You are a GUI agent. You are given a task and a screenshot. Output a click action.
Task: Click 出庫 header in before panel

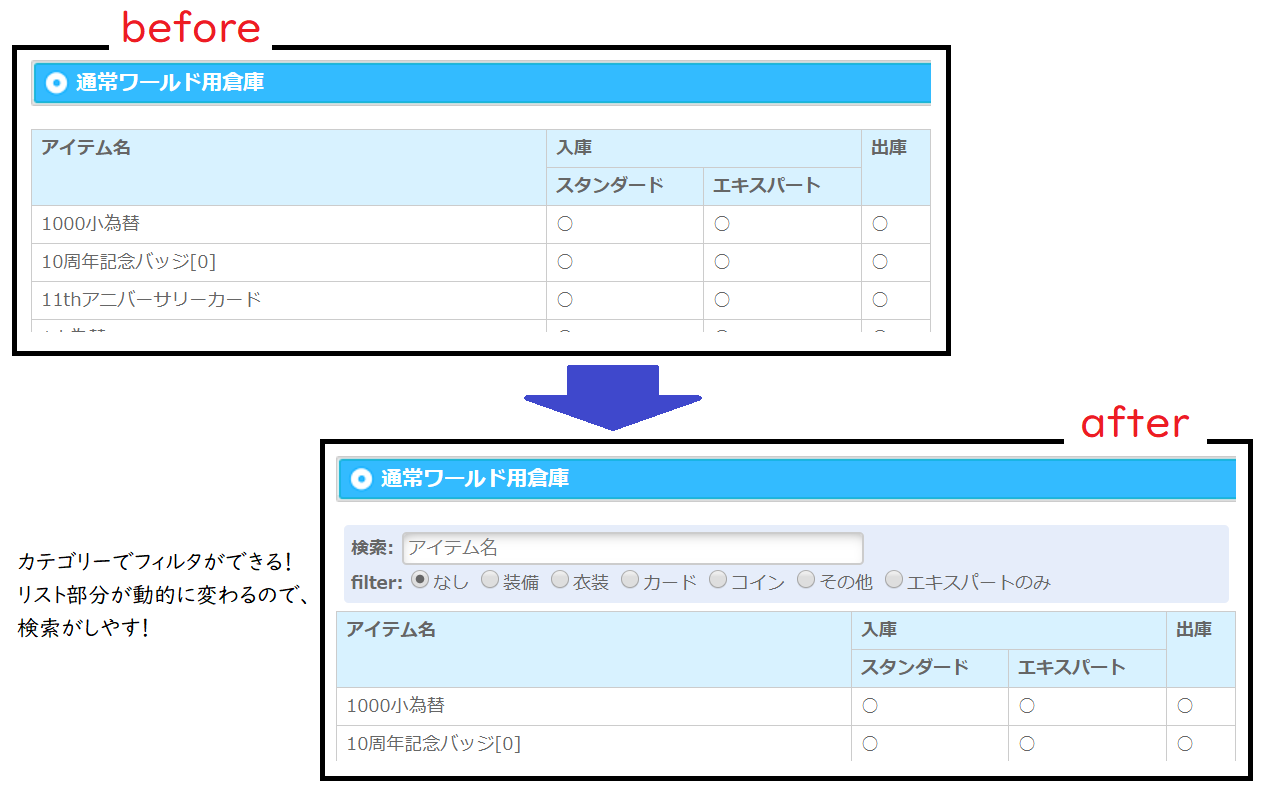pyautogui.click(x=889, y=148)
